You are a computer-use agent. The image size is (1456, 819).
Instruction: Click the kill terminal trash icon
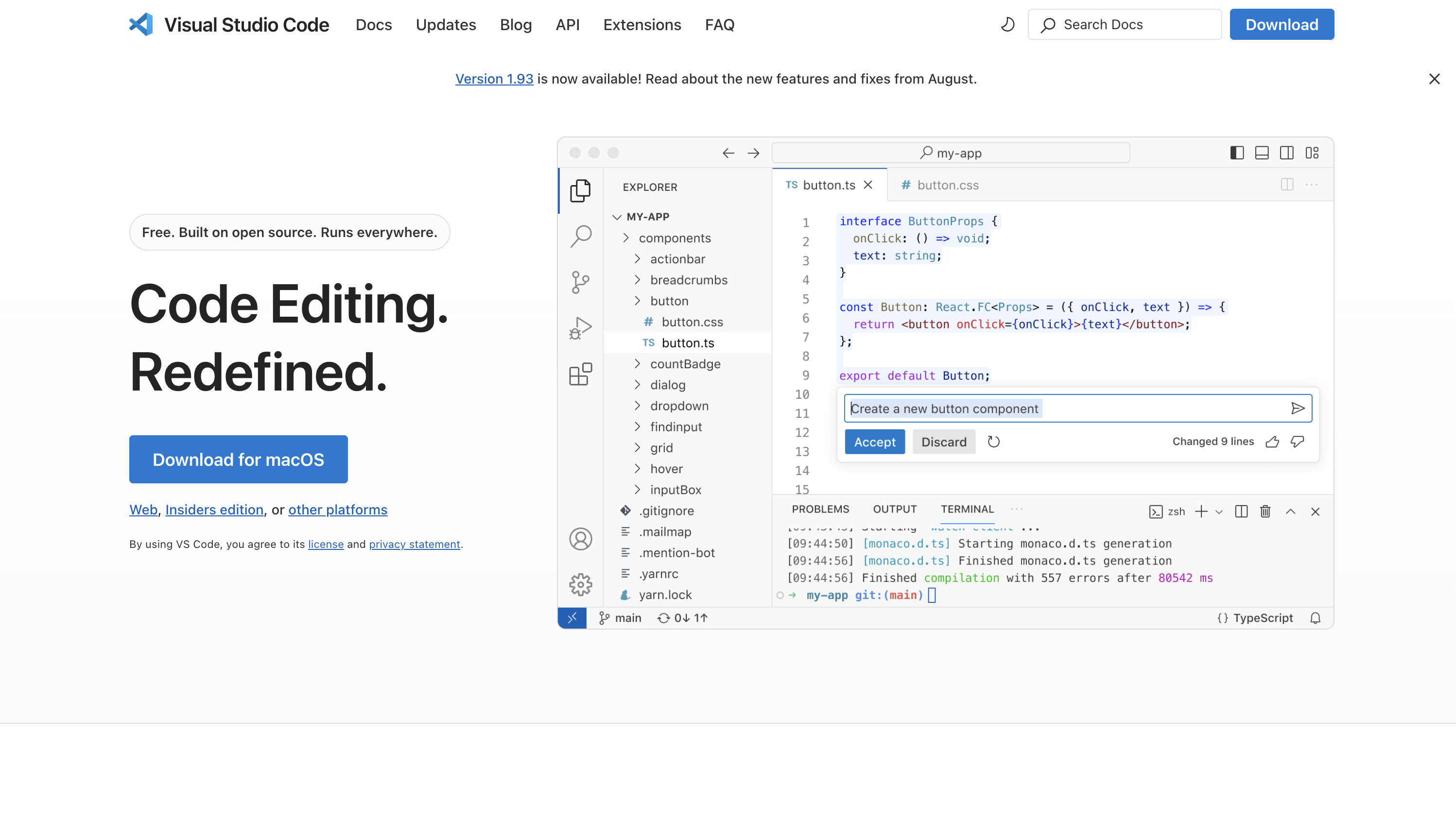click(x=1265, y=511)
